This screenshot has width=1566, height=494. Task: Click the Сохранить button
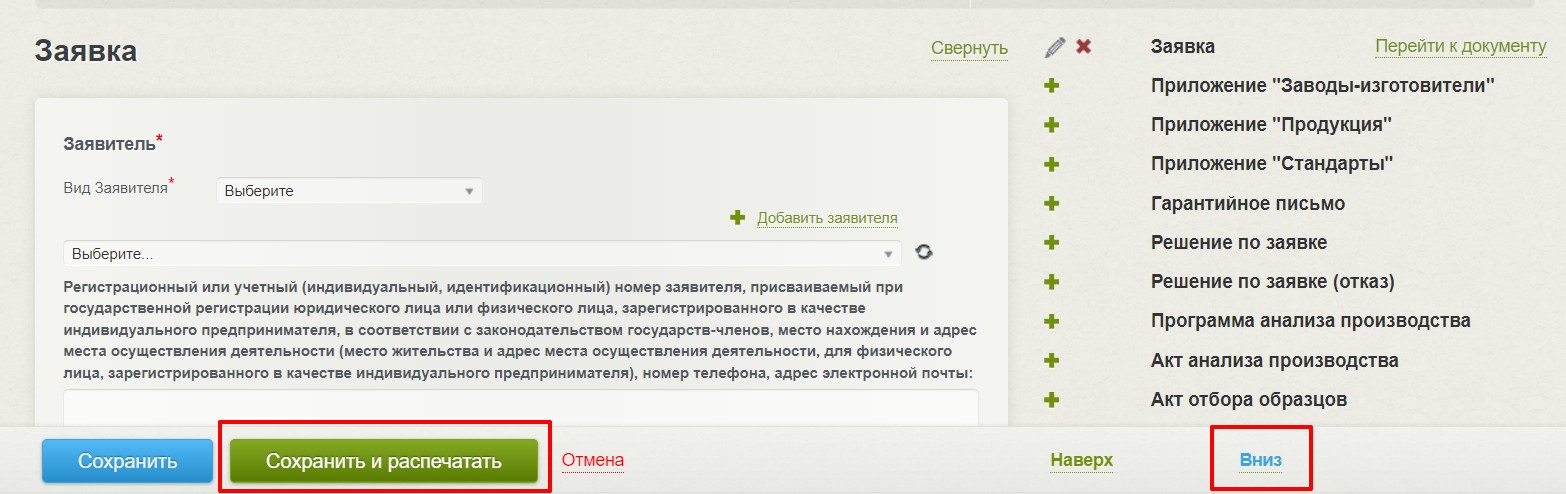pyautogui.click(x=128, y=461)
